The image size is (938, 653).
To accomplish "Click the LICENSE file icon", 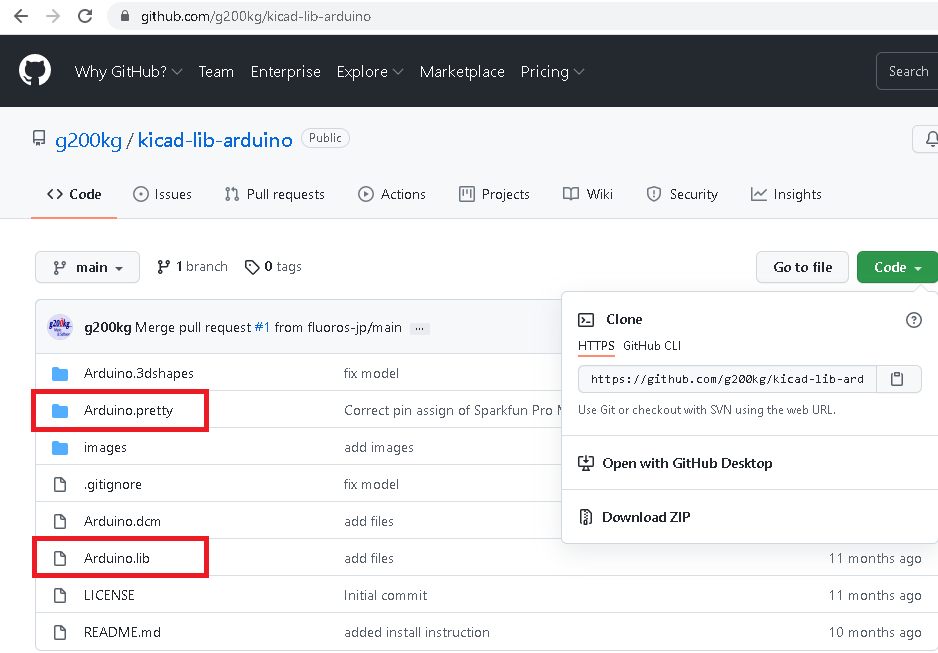I will (60, 596).
